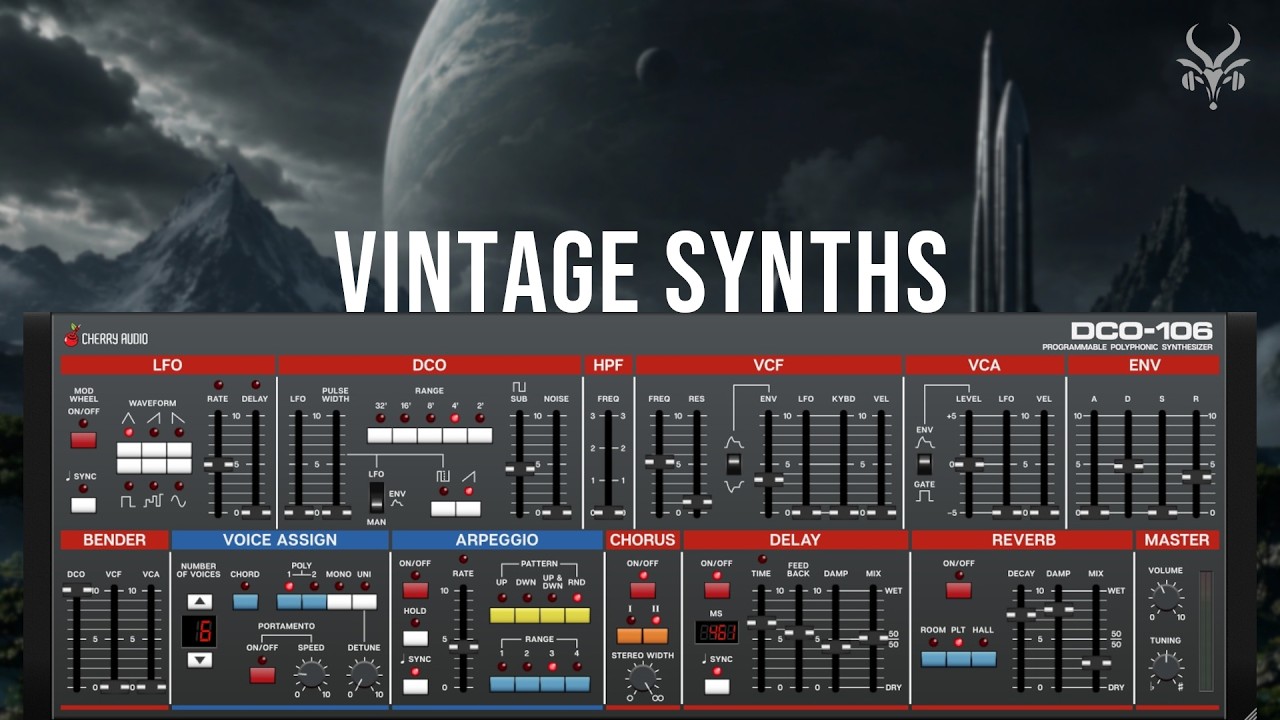Click the DCO LFO/MAN pulse width switch

point(376,496)
